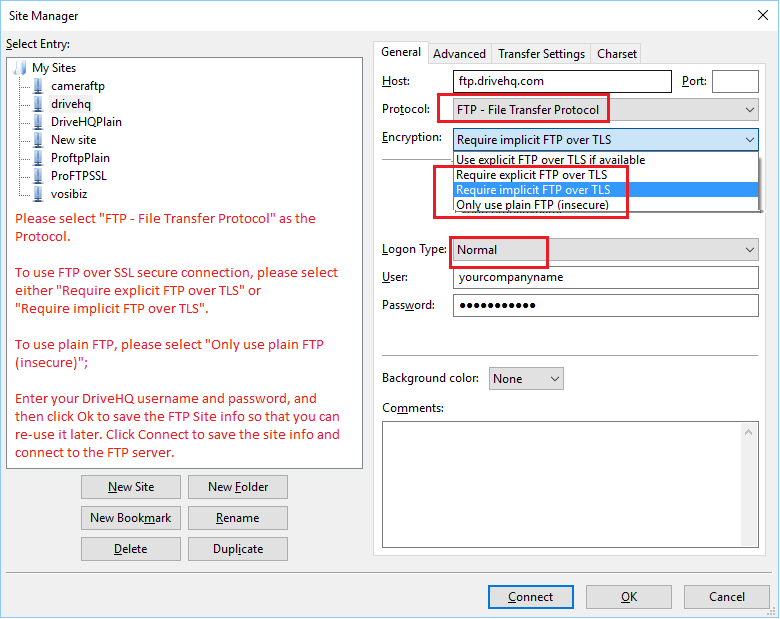Open the Protocol dropdown

[605, 109]
